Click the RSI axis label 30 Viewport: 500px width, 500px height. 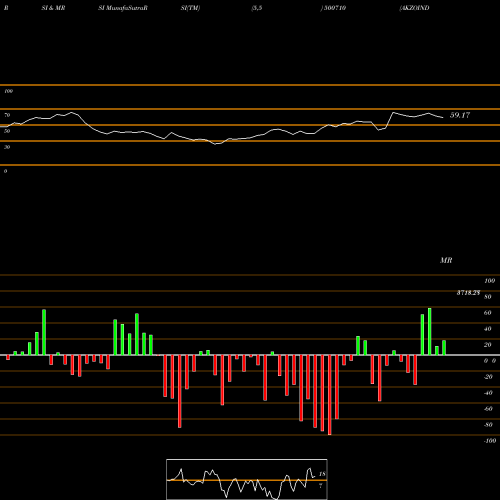click(7, 147)
